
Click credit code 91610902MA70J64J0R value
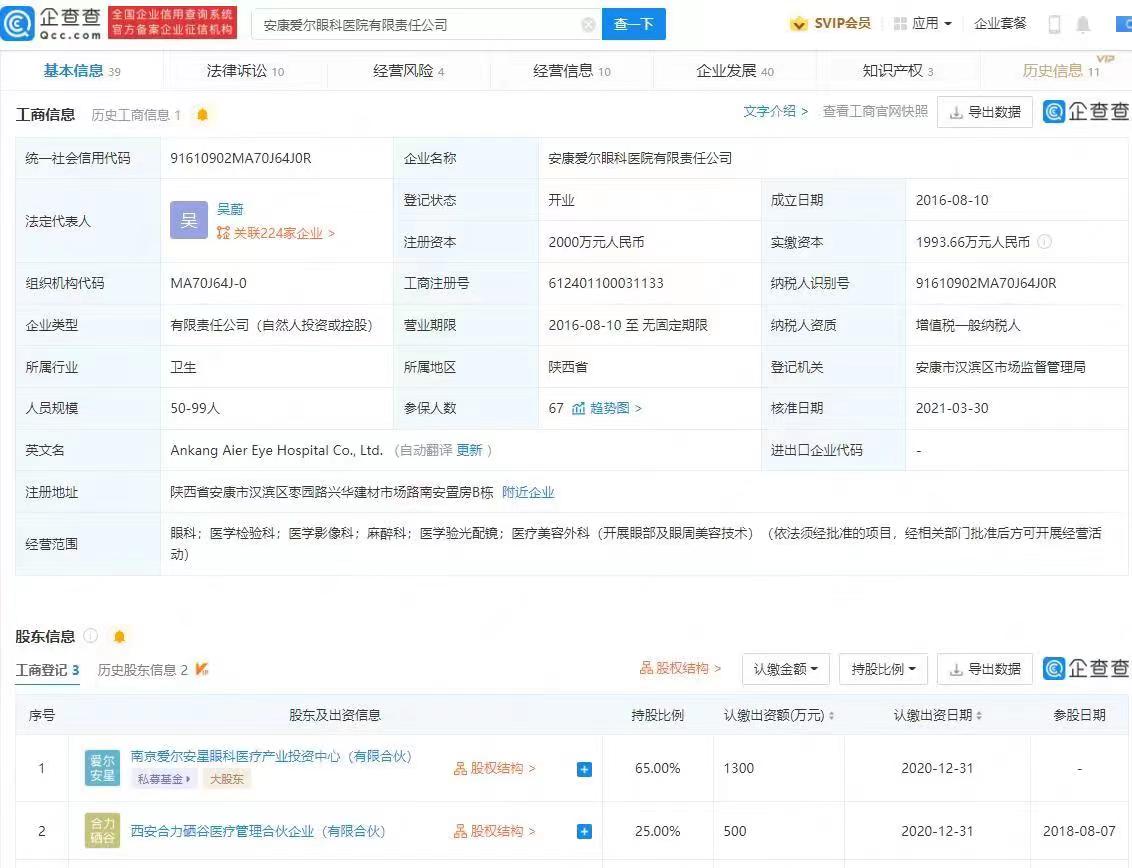point(240,158)
